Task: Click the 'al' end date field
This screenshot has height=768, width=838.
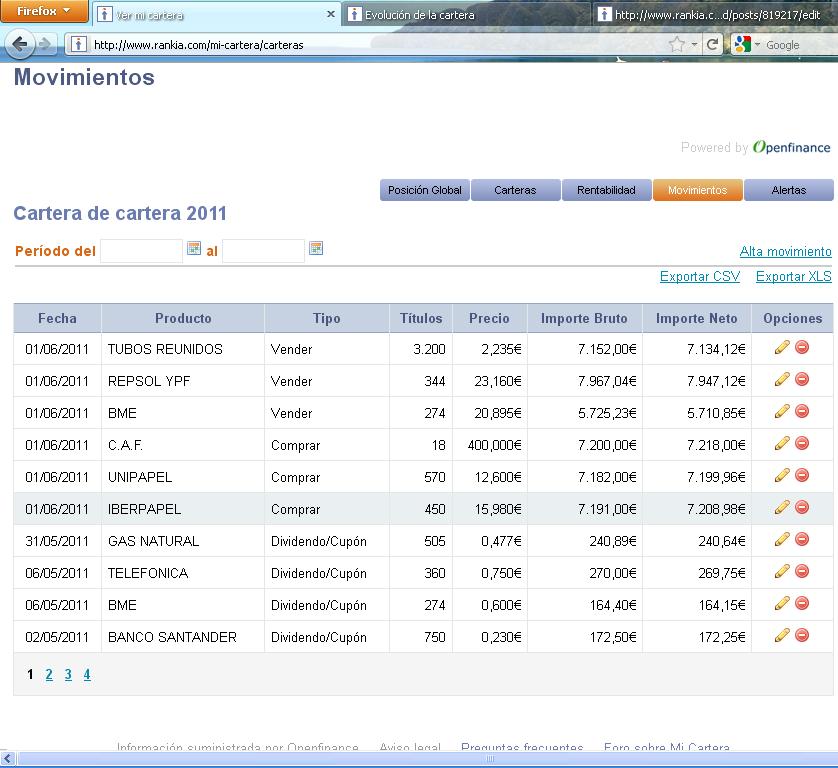Action: click(263, 251)
